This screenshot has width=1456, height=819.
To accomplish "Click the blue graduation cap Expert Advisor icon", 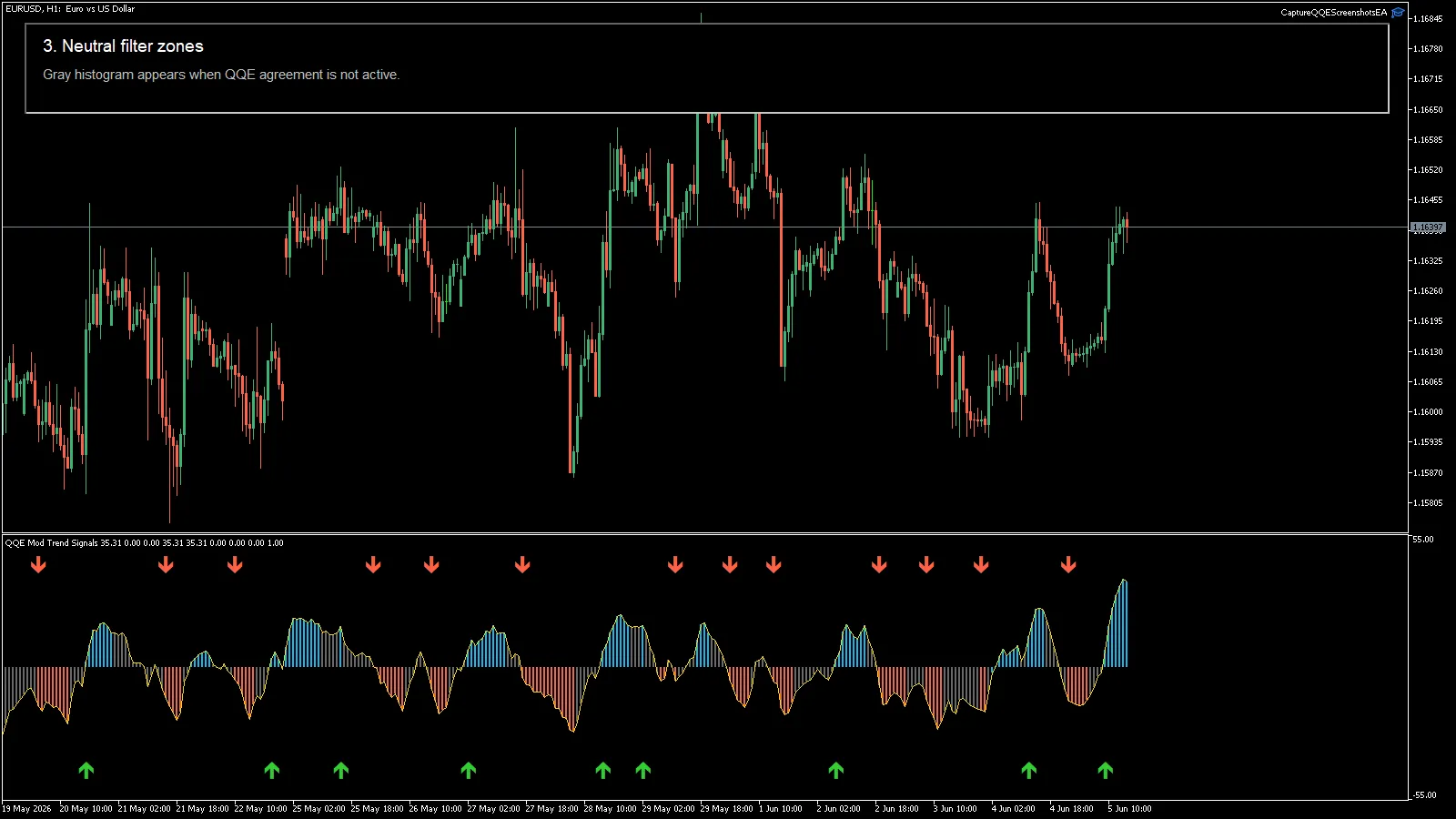I will pyautogui.click(x=1398, y=13).
